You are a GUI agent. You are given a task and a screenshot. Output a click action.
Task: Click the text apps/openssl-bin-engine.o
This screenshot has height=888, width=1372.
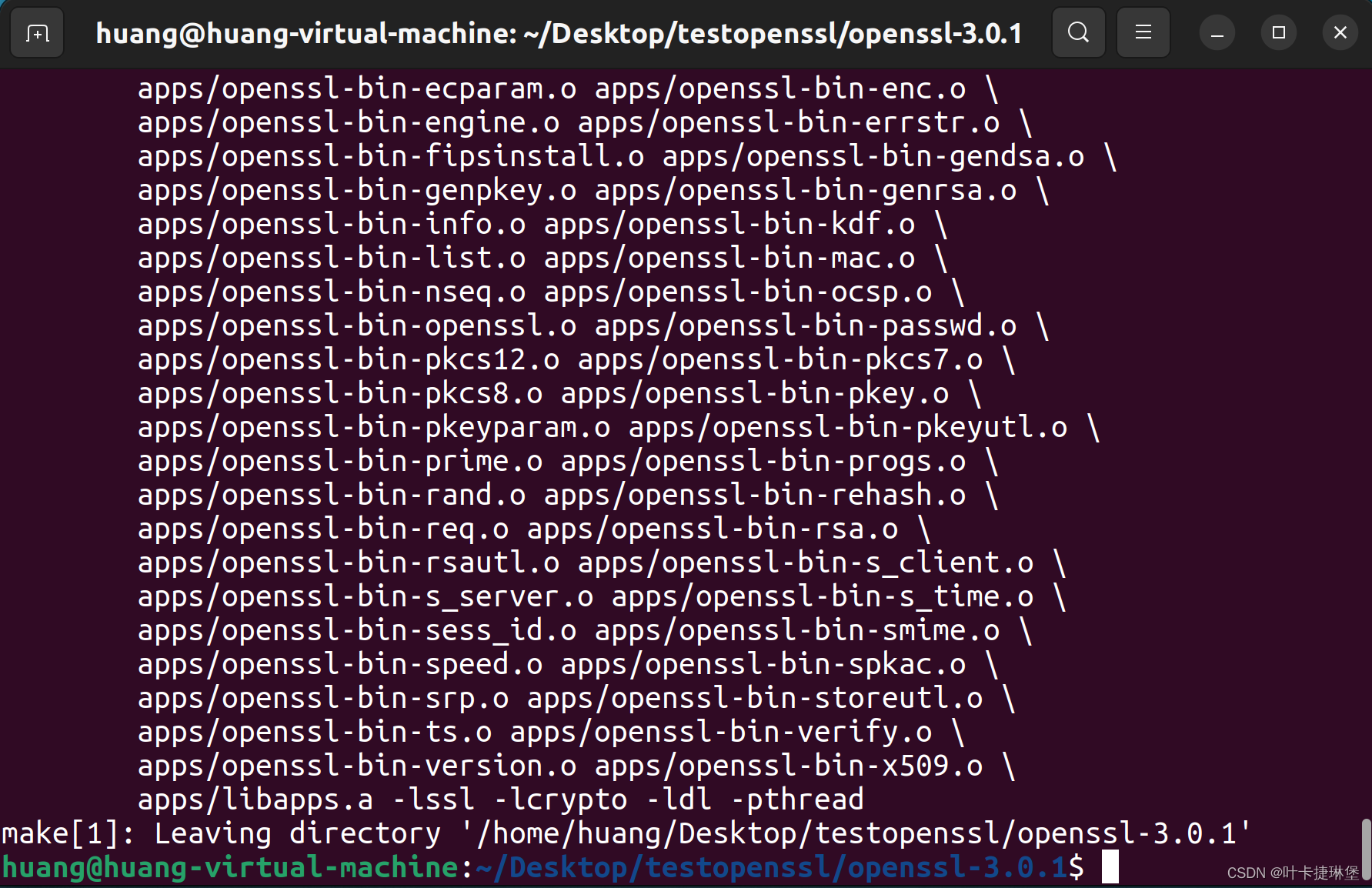349,123
